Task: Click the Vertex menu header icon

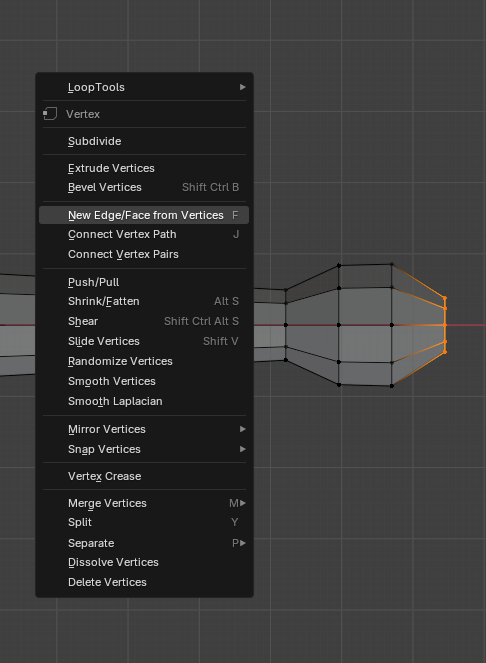Action: click(x=50, y=114)
